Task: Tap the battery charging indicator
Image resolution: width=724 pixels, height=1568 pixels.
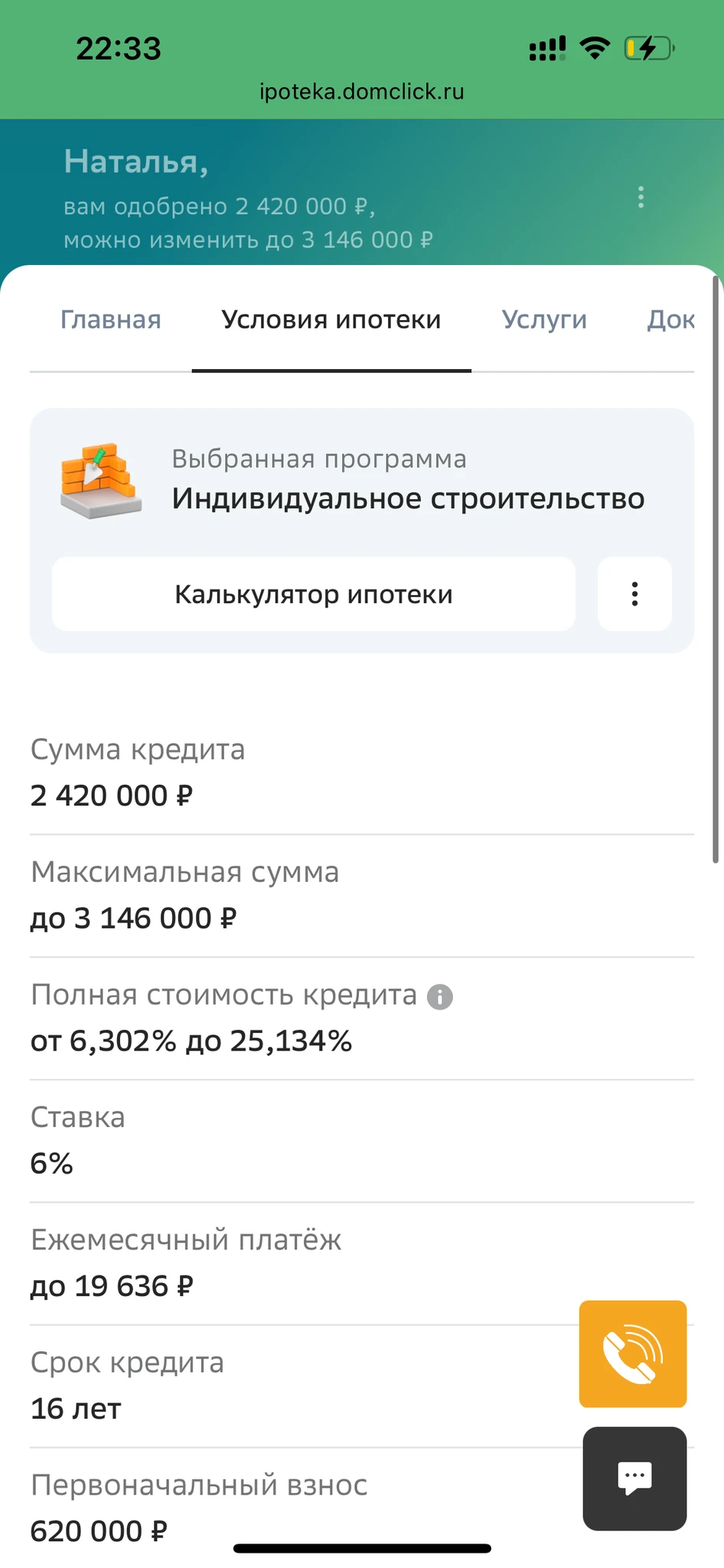Action: (x=648, y=48)
